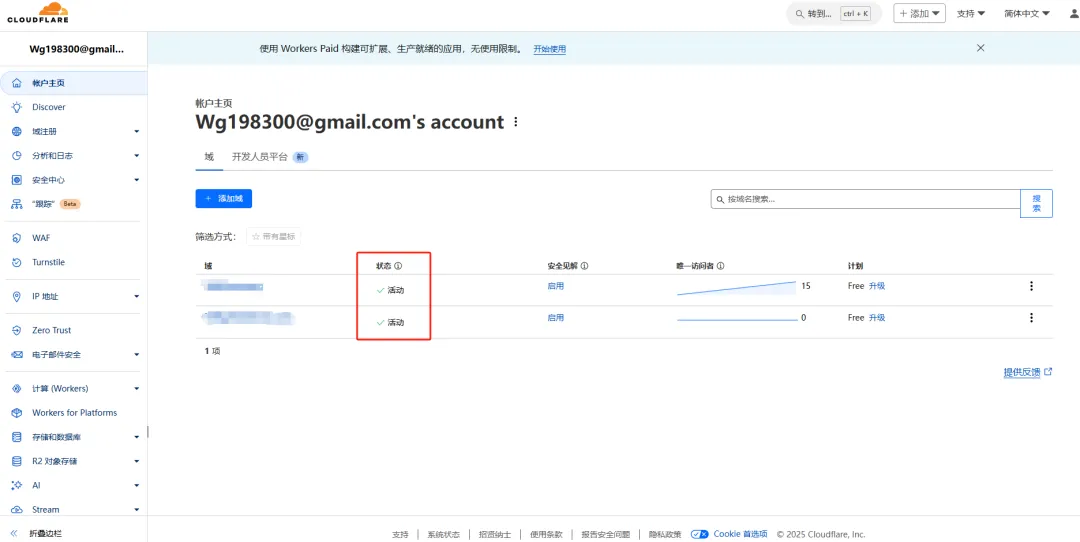Image resolution: width=1080 pixels, height=542 pixels.
Task: Expand the R2 object storage section arrow
Action: [136, 461]
